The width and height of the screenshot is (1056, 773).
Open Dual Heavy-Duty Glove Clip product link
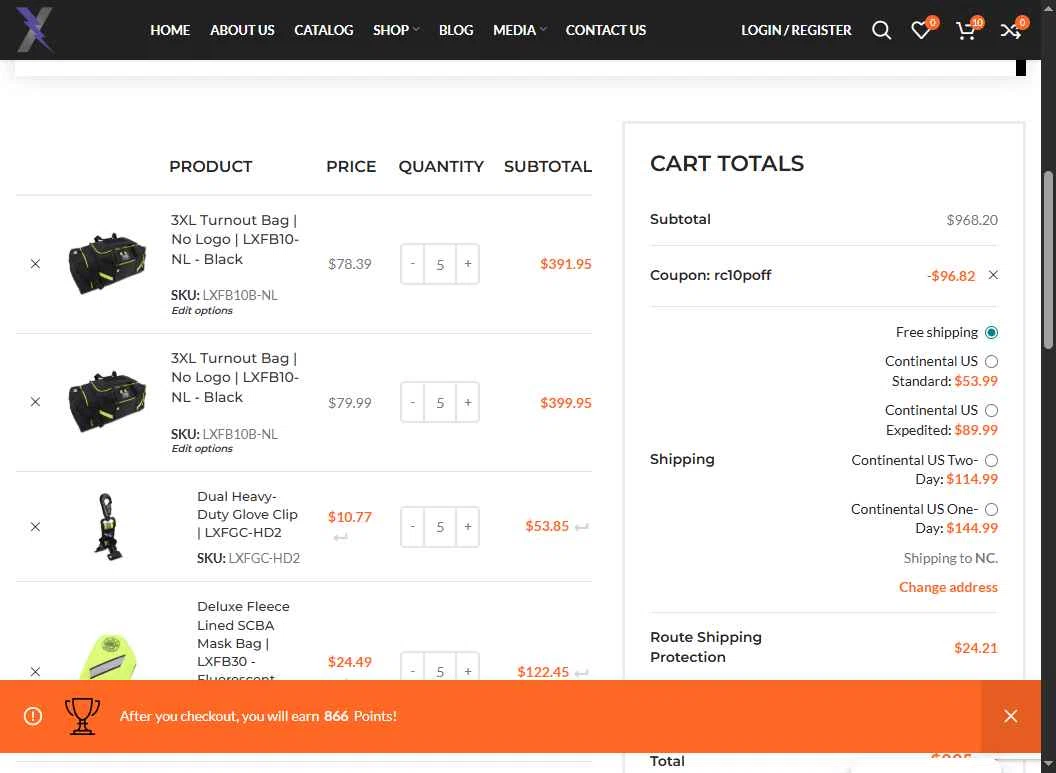pos(247,514)
